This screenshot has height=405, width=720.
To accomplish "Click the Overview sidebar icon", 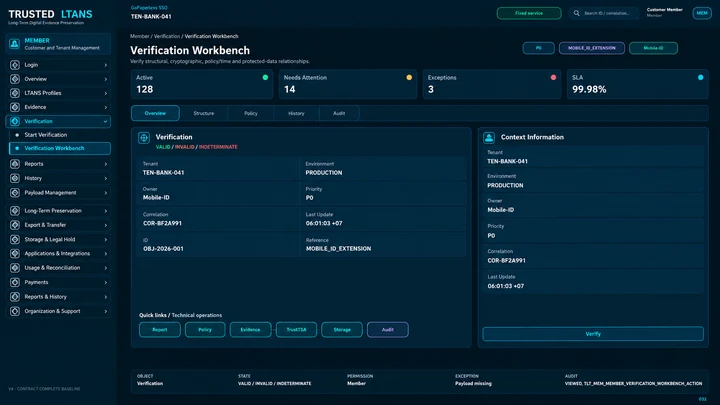I will click(x=15, y=79).
